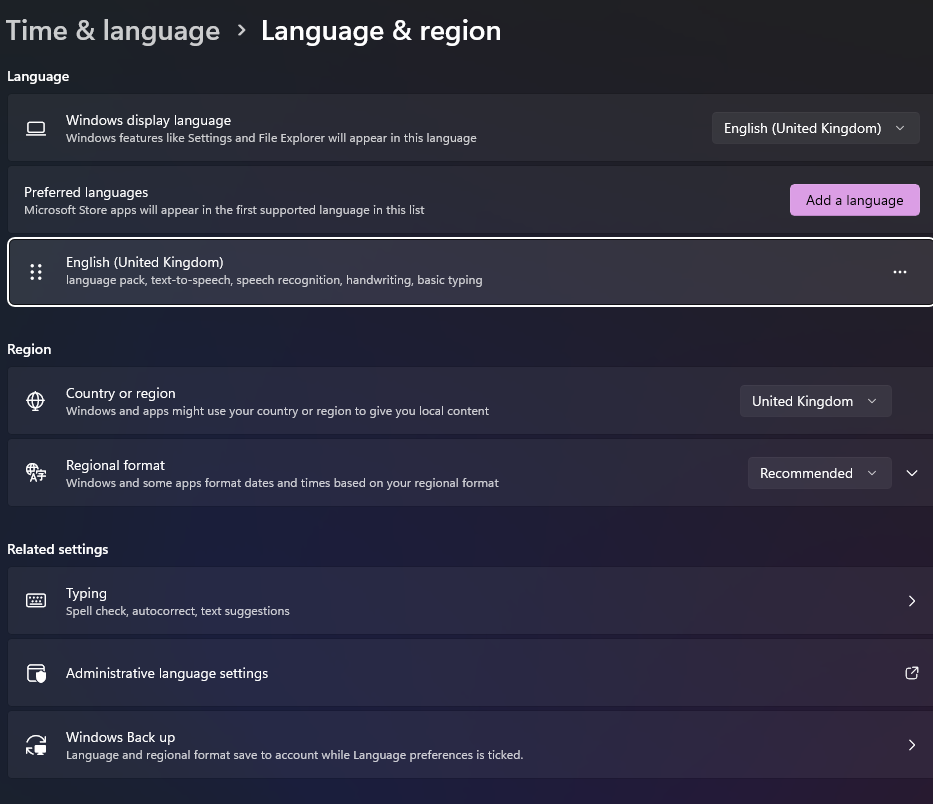Open the Typing settings chevron

(911, 601)
